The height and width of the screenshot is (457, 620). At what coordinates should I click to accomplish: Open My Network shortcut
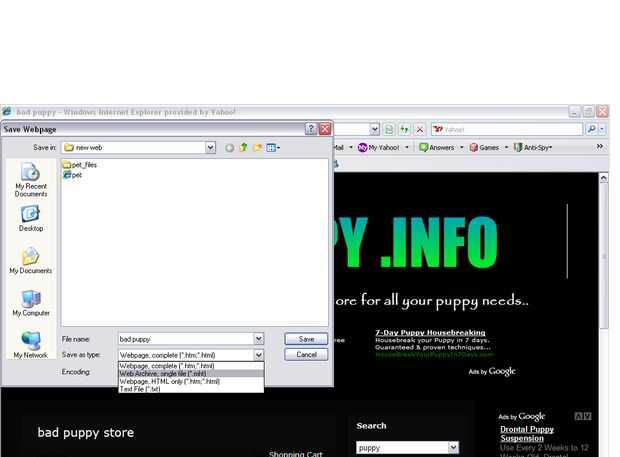31,345
